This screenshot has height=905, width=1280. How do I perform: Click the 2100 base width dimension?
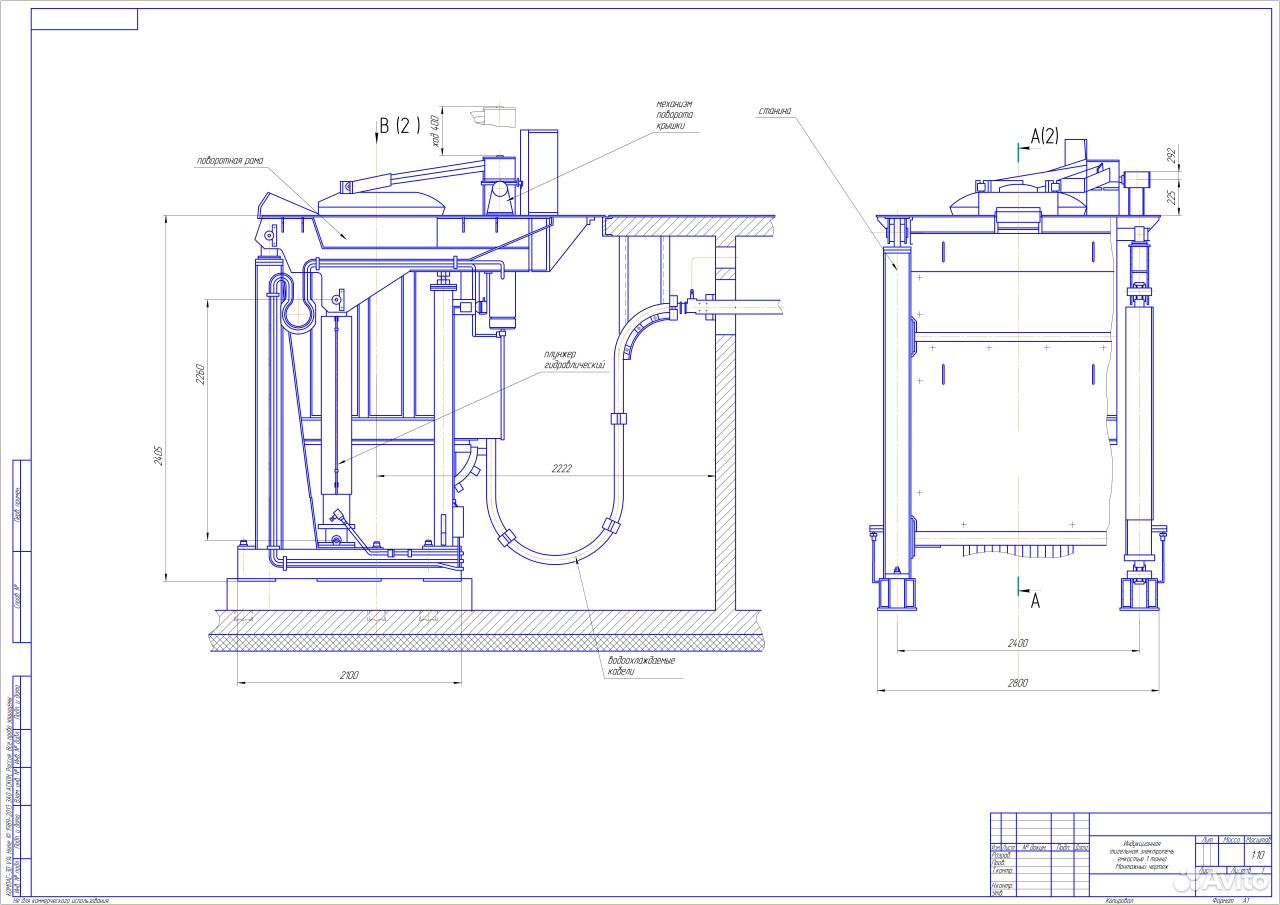(x=349, y=675)
